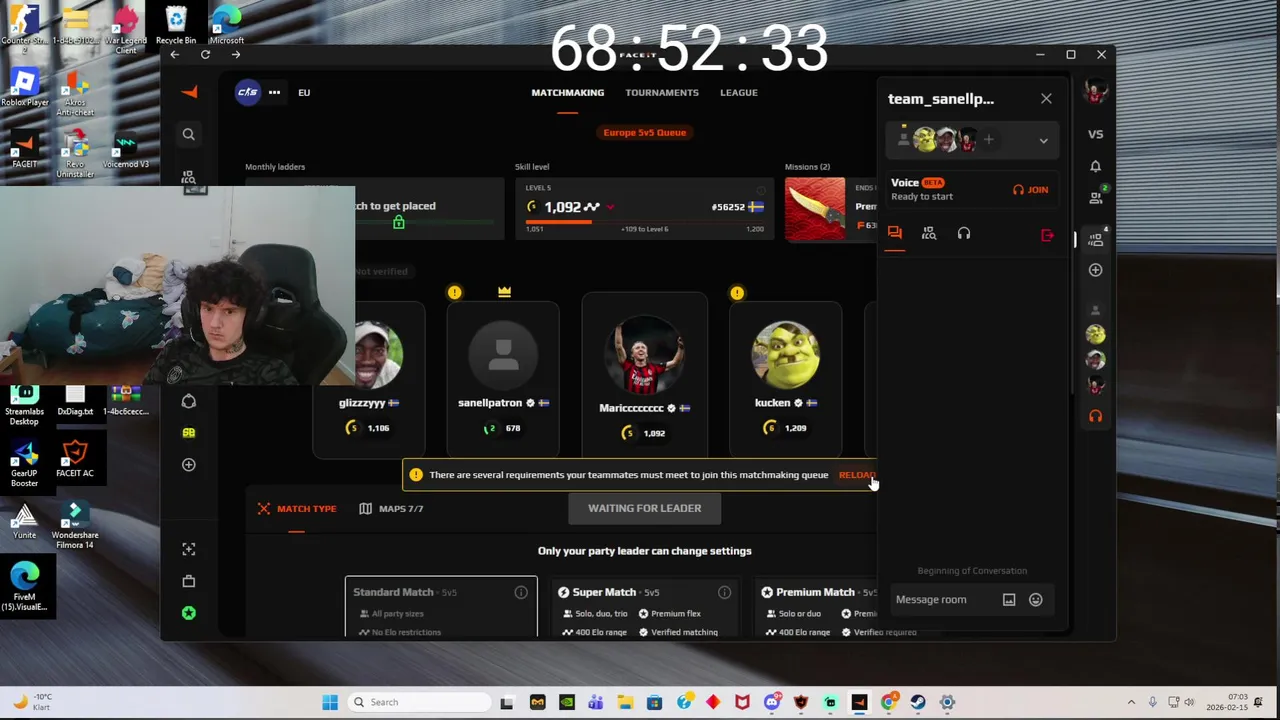Expand the red chevron beside Elo 1,092
This screenshot has height=720, width=1280.
coord(610,207)
